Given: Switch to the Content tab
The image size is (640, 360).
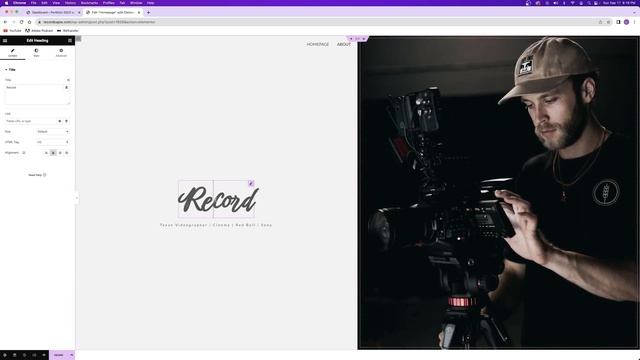Looking at the screenshot, I should [13, 53].
